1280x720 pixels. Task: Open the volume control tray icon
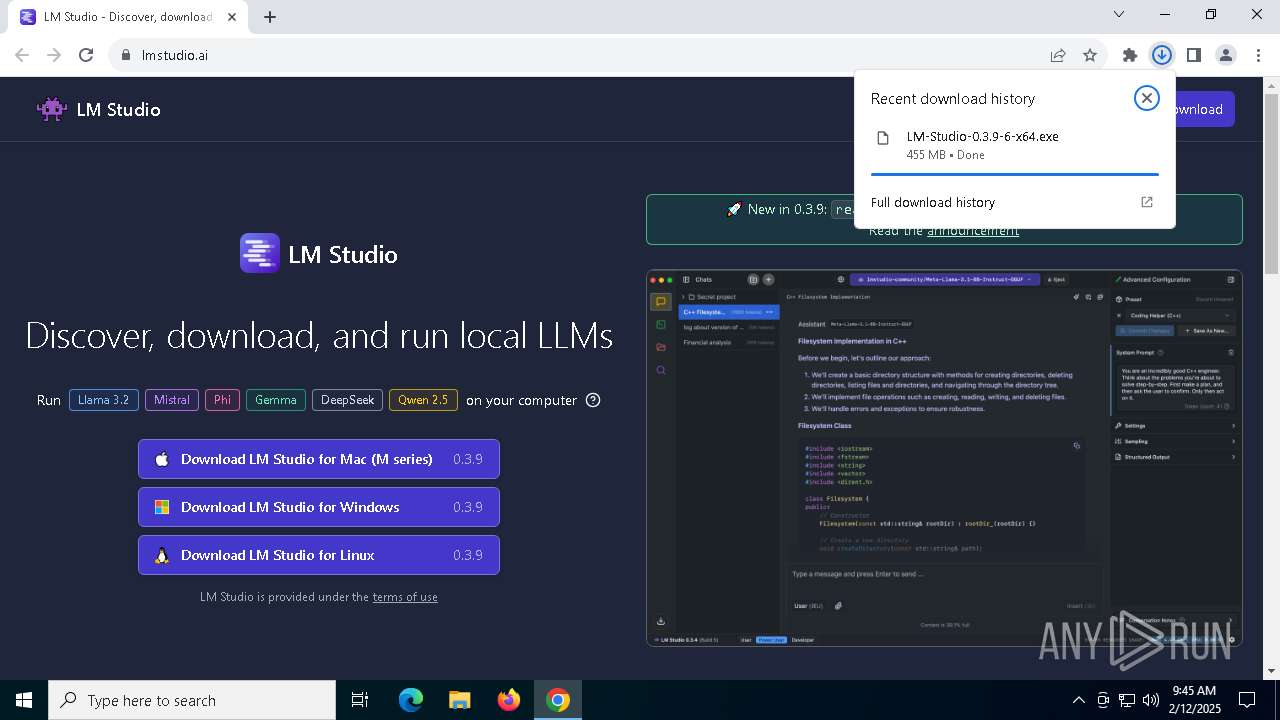coord(1151,700)
